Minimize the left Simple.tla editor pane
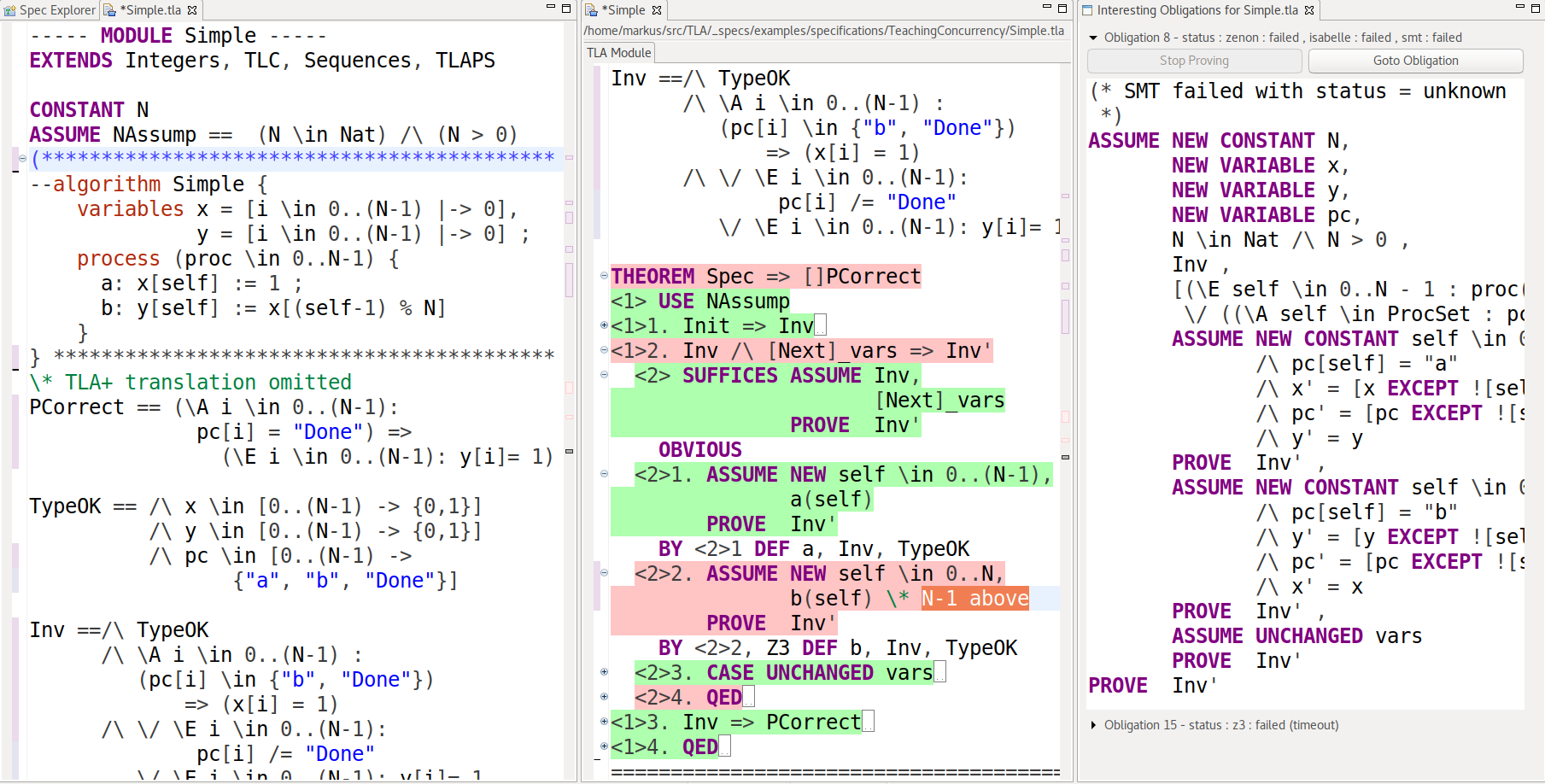Screen dimensions: 1545x784 (x=550, y=8)
